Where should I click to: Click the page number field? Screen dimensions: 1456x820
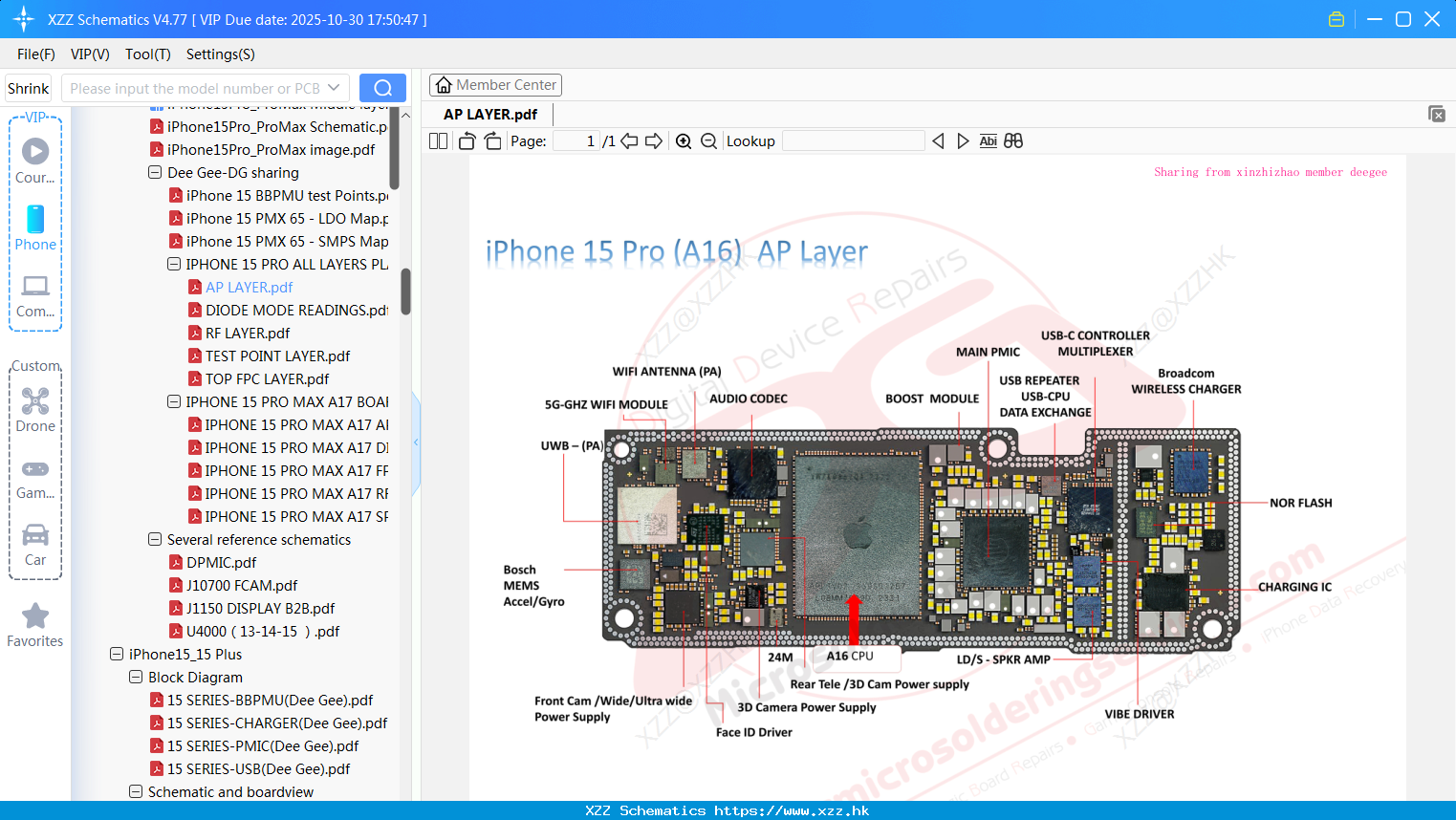(x=576, y=141)
